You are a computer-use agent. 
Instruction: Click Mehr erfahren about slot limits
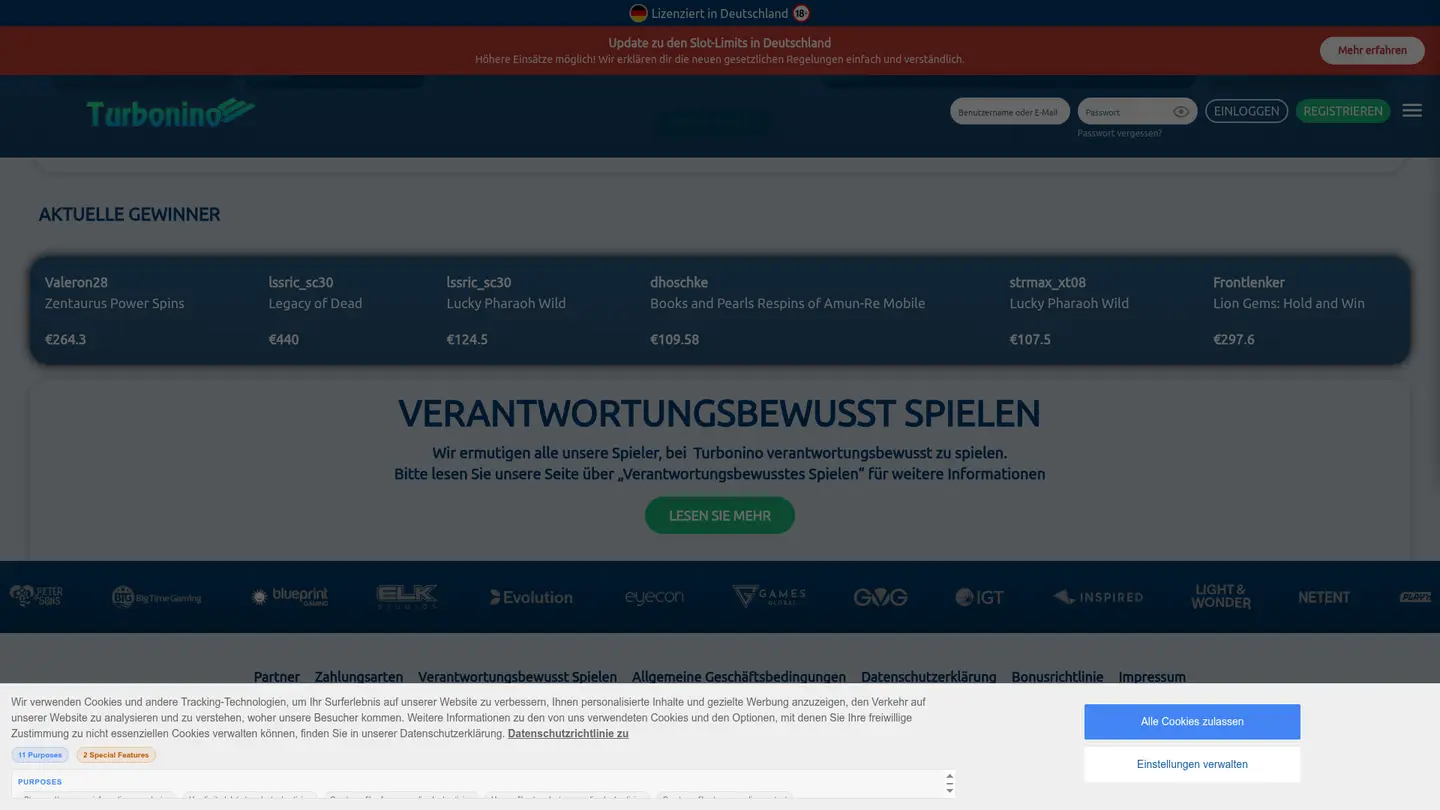click(1372, 50)
